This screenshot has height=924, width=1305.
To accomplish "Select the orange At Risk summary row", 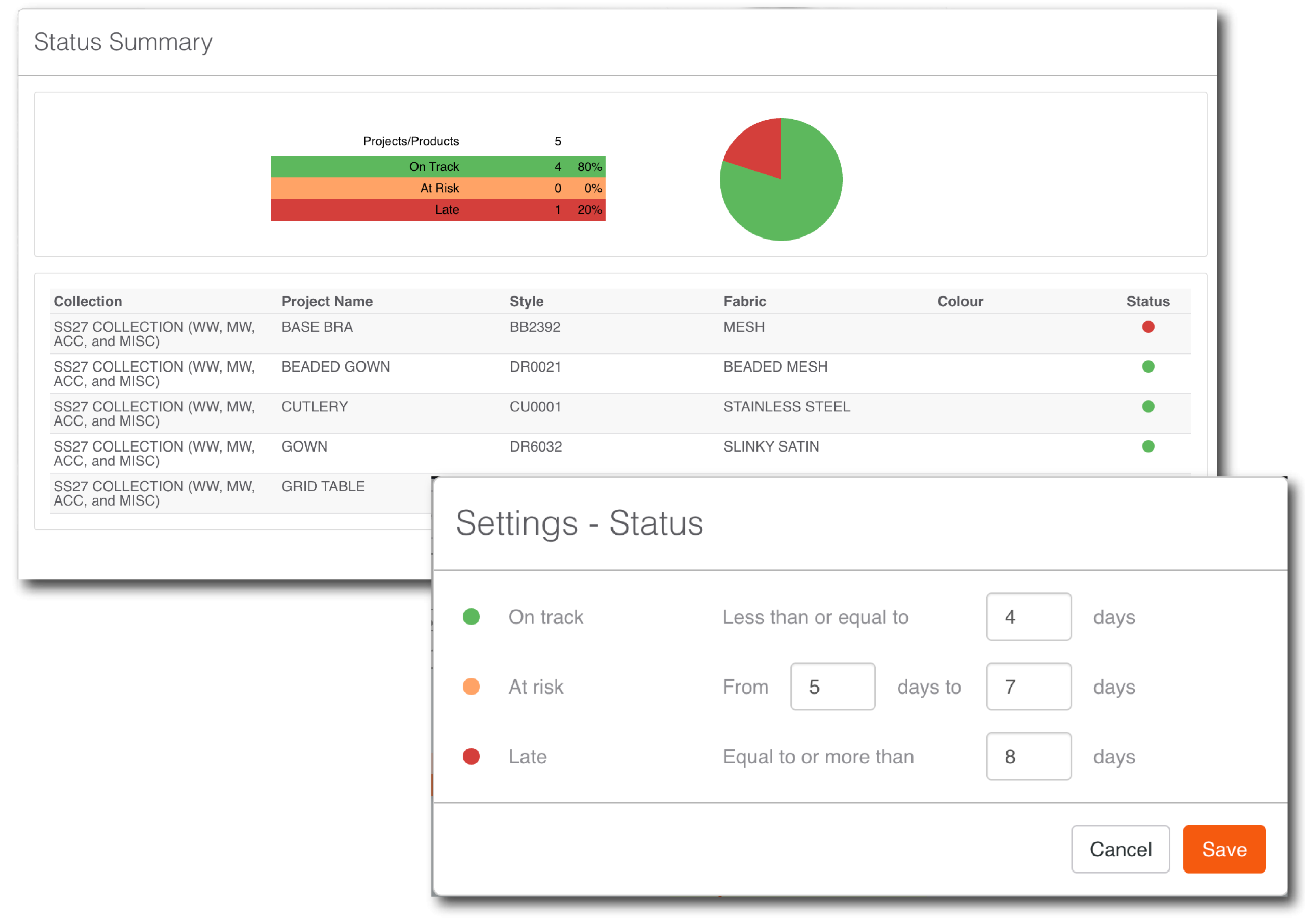I will 438,189.
